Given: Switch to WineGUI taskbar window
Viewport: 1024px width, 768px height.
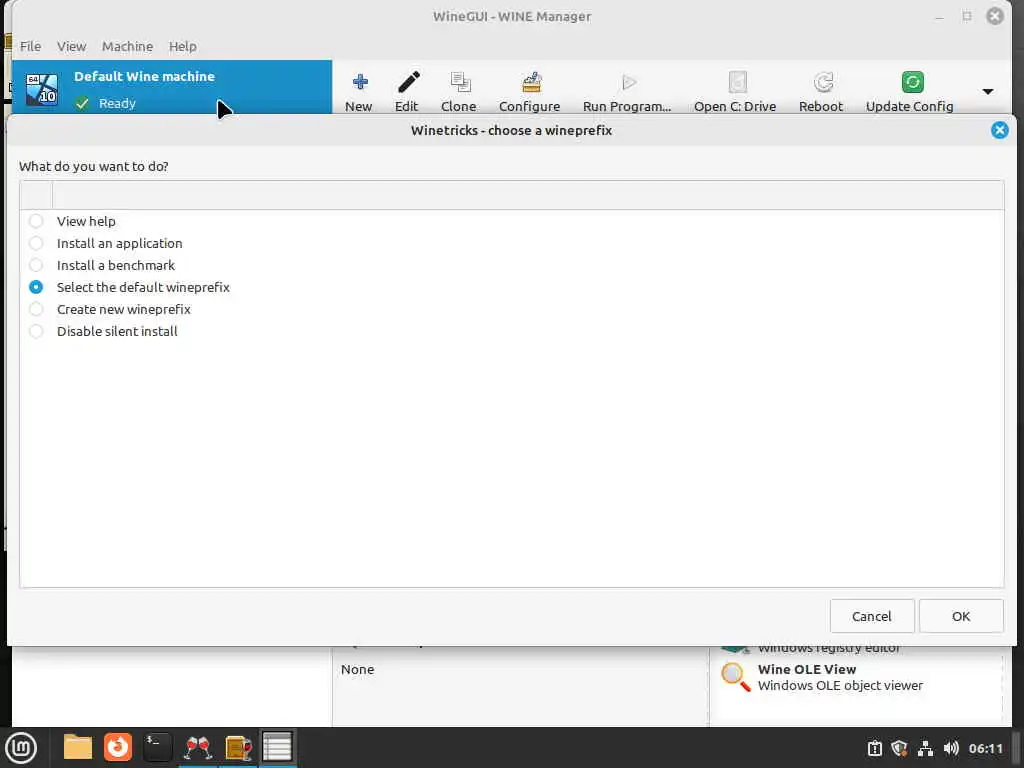Looking at the screenshot, I should (238, 748).
